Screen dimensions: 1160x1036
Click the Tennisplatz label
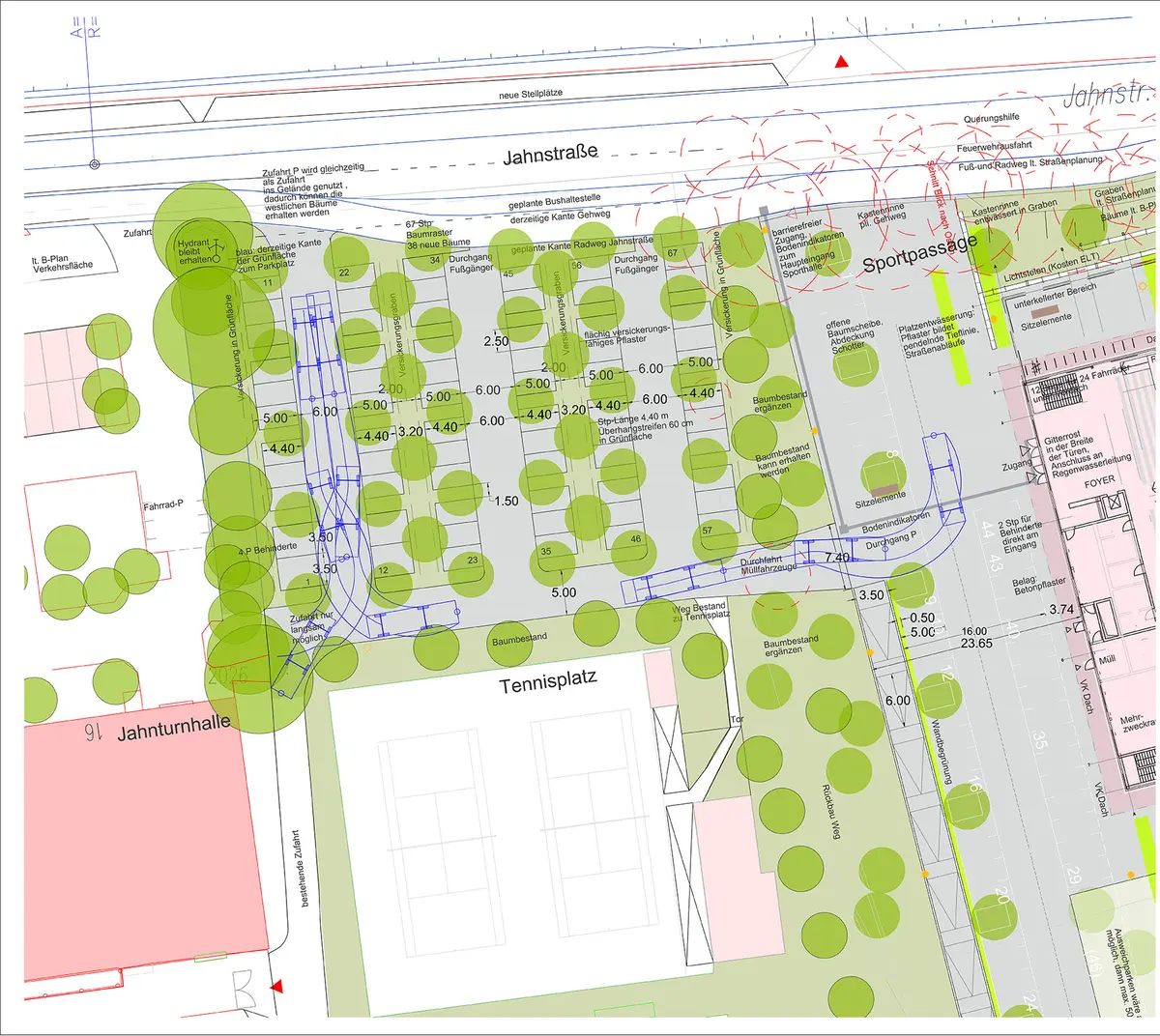548,683
